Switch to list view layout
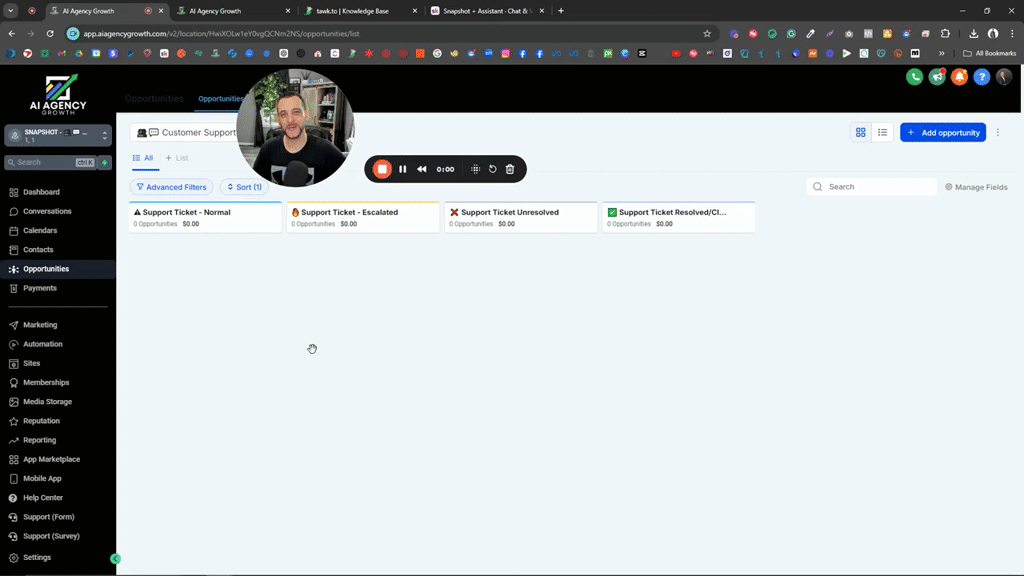 pyautogui.click(x=881, y=132)
